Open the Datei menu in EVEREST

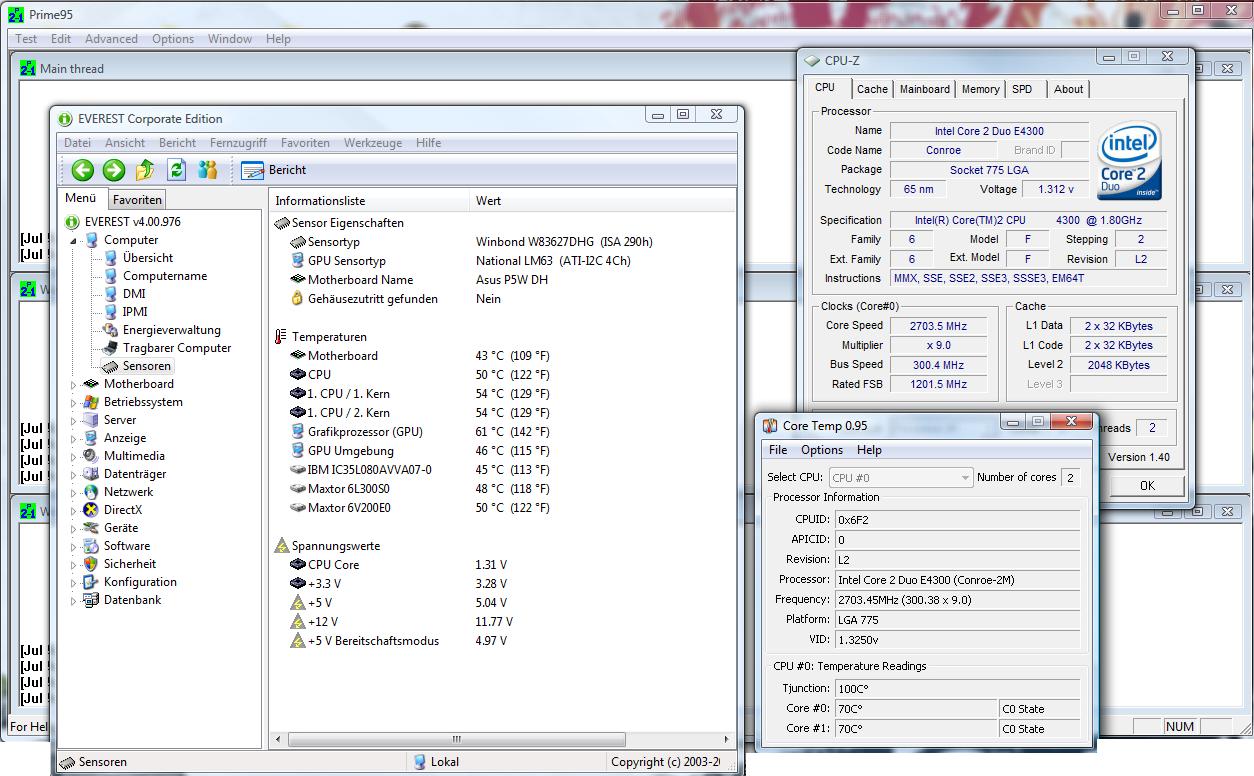pyautogui.click(x=77, y=143)
